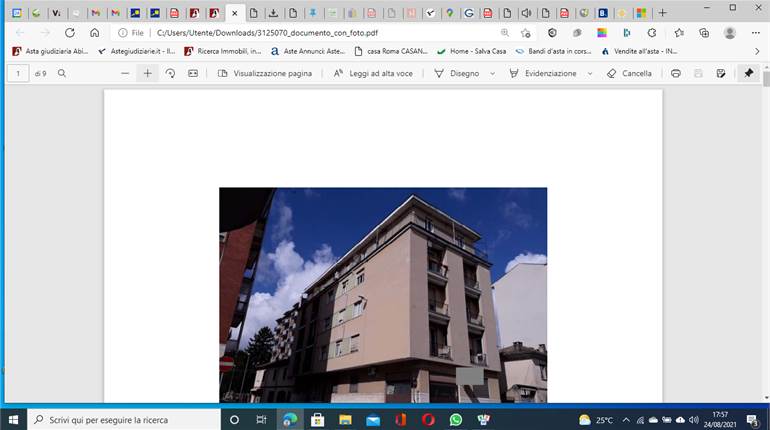The width and height of the screenshot is (770, 430).
Task: Click the building photo in the PDF
Action: point(383,295)
